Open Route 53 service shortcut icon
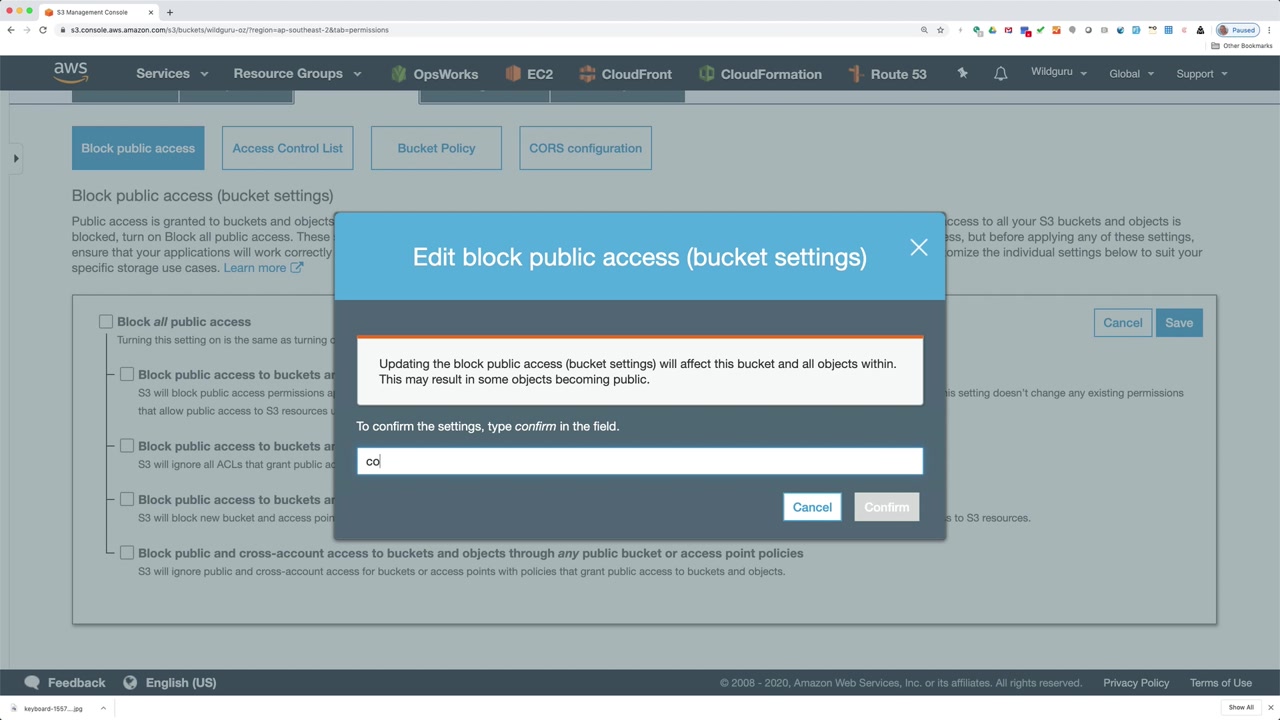The height and width of the screenshot is (720, 1280). pyautogui.click(x=856, y=74)
